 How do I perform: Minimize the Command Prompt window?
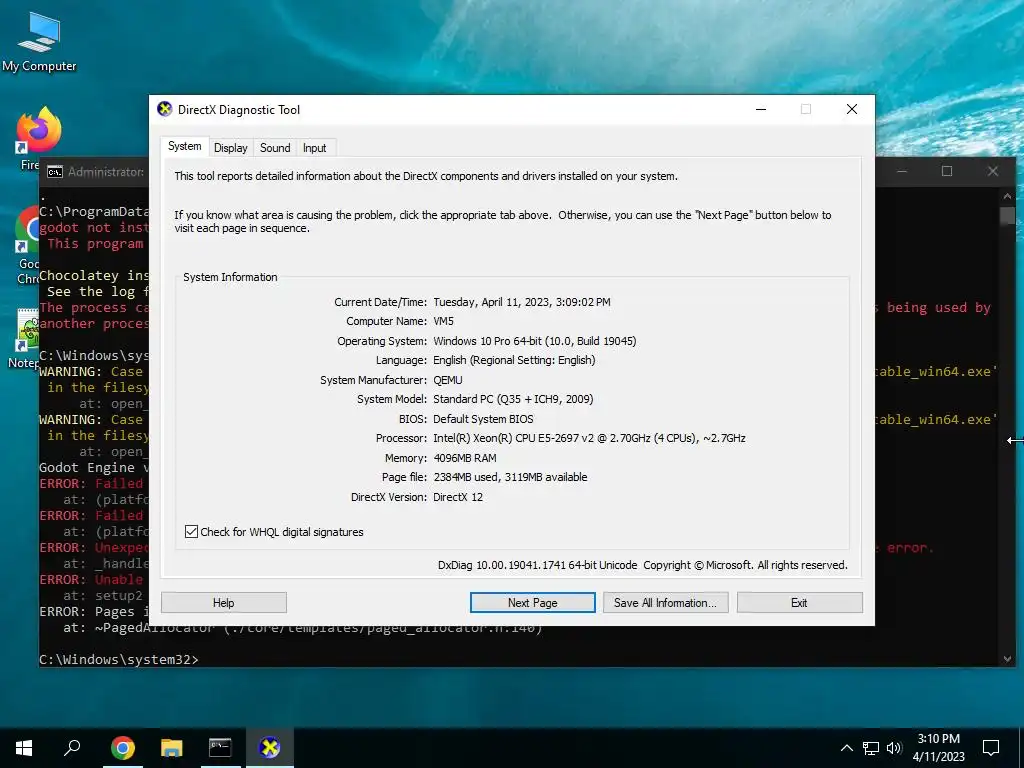coord(903,171)
